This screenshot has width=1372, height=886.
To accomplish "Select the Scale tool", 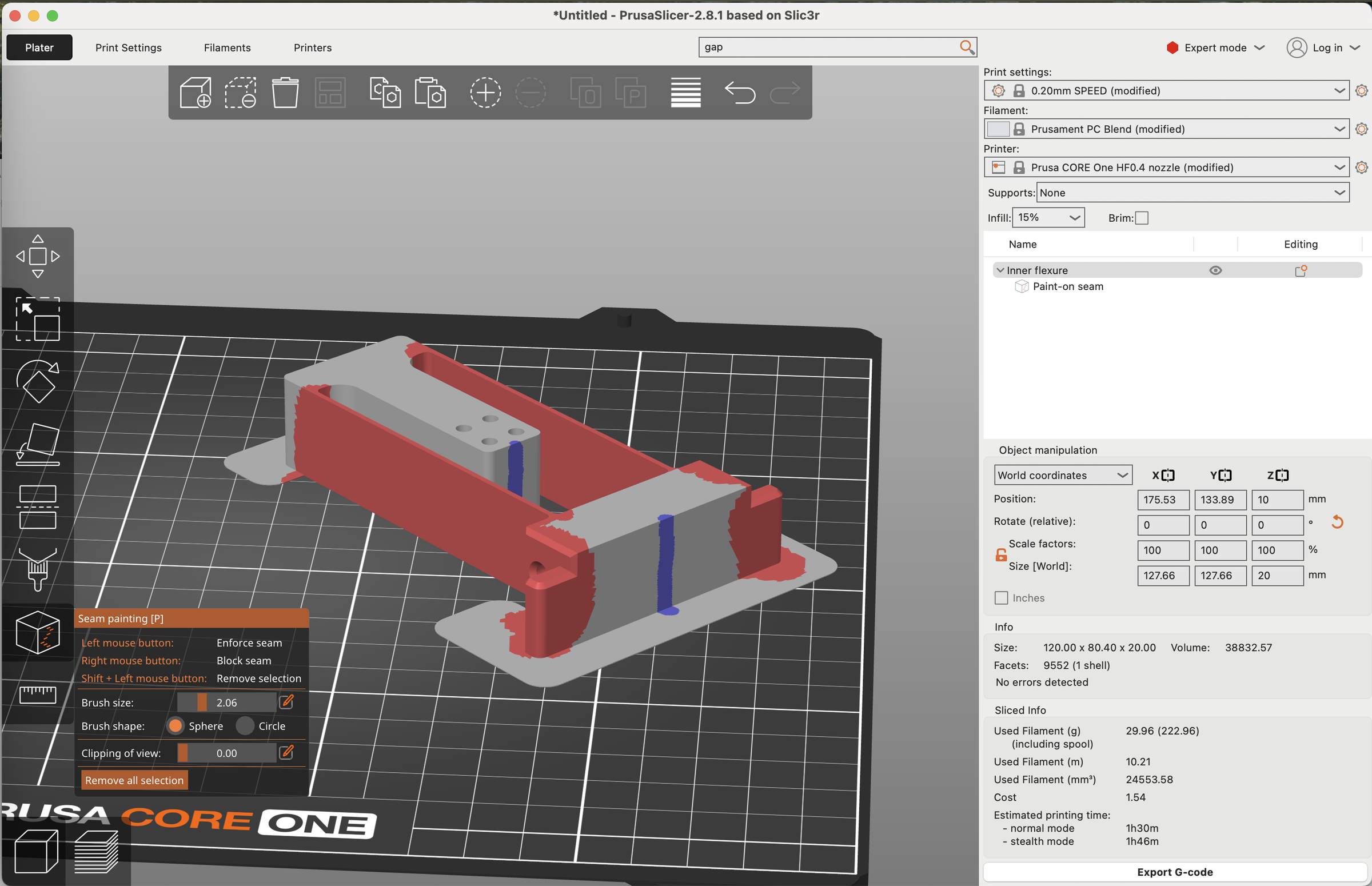I will pos(38,320).
